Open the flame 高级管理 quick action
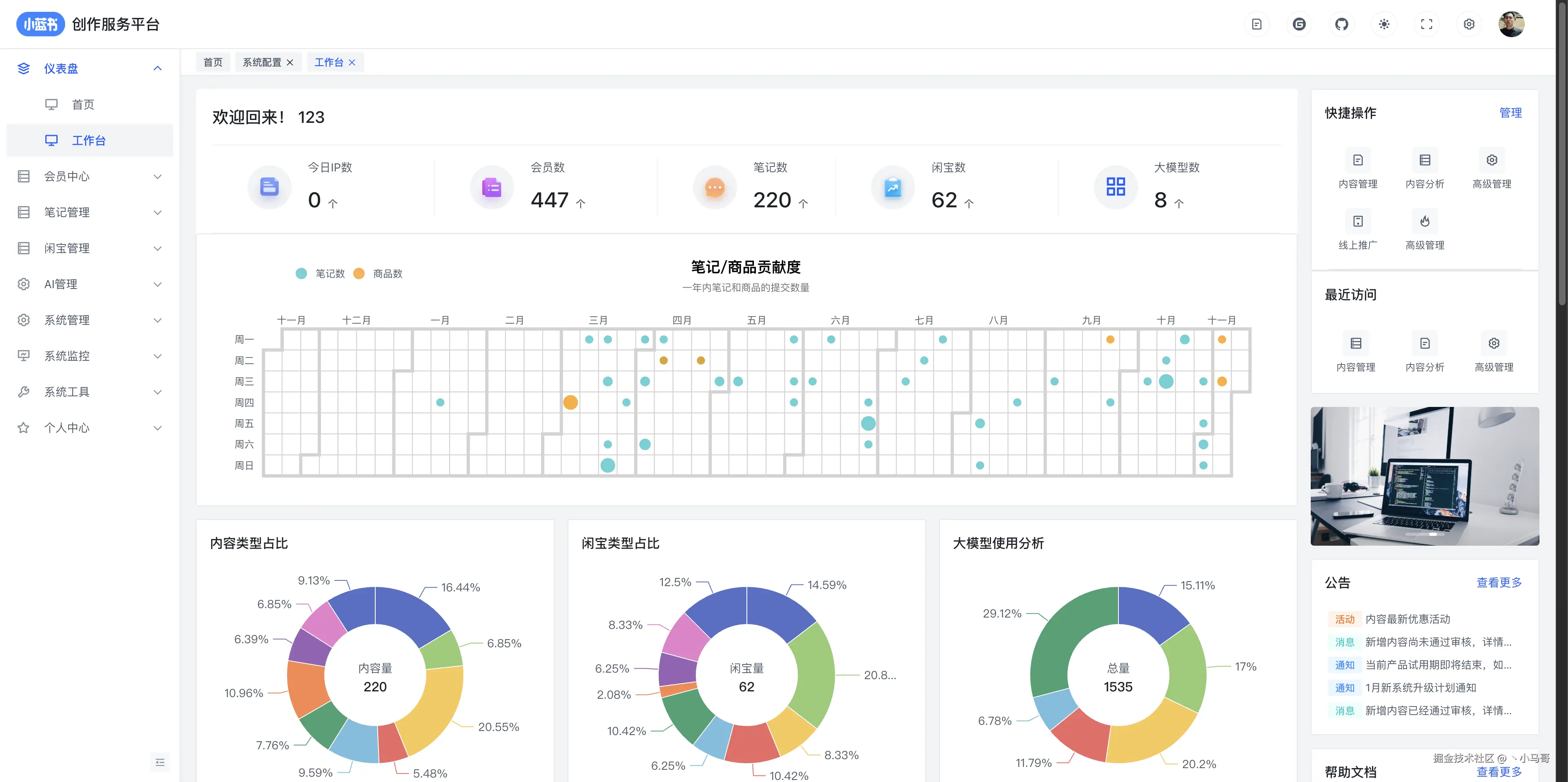Viewport: 1568px width, 782px height. tap(1424, 222)
